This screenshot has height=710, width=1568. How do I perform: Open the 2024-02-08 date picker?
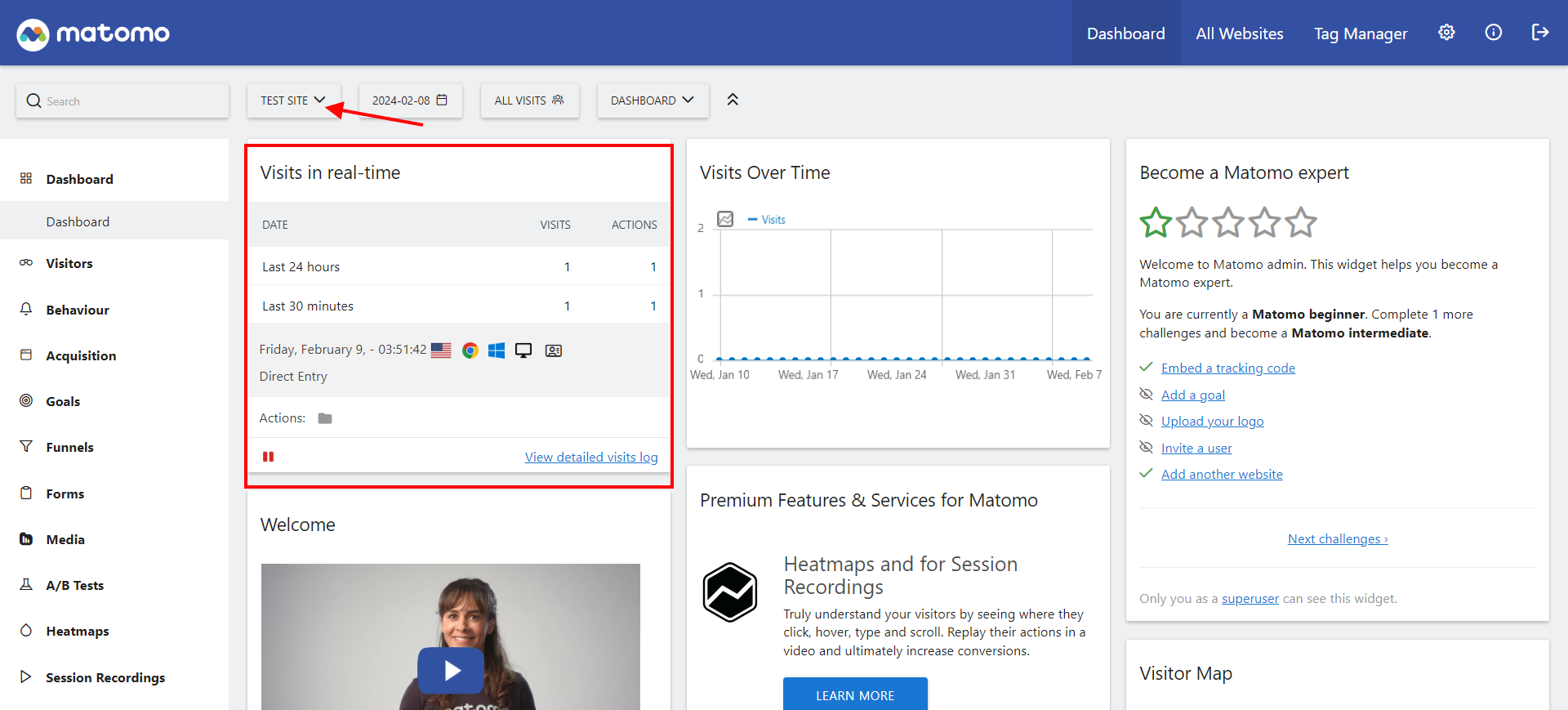(x=410, y=100)
